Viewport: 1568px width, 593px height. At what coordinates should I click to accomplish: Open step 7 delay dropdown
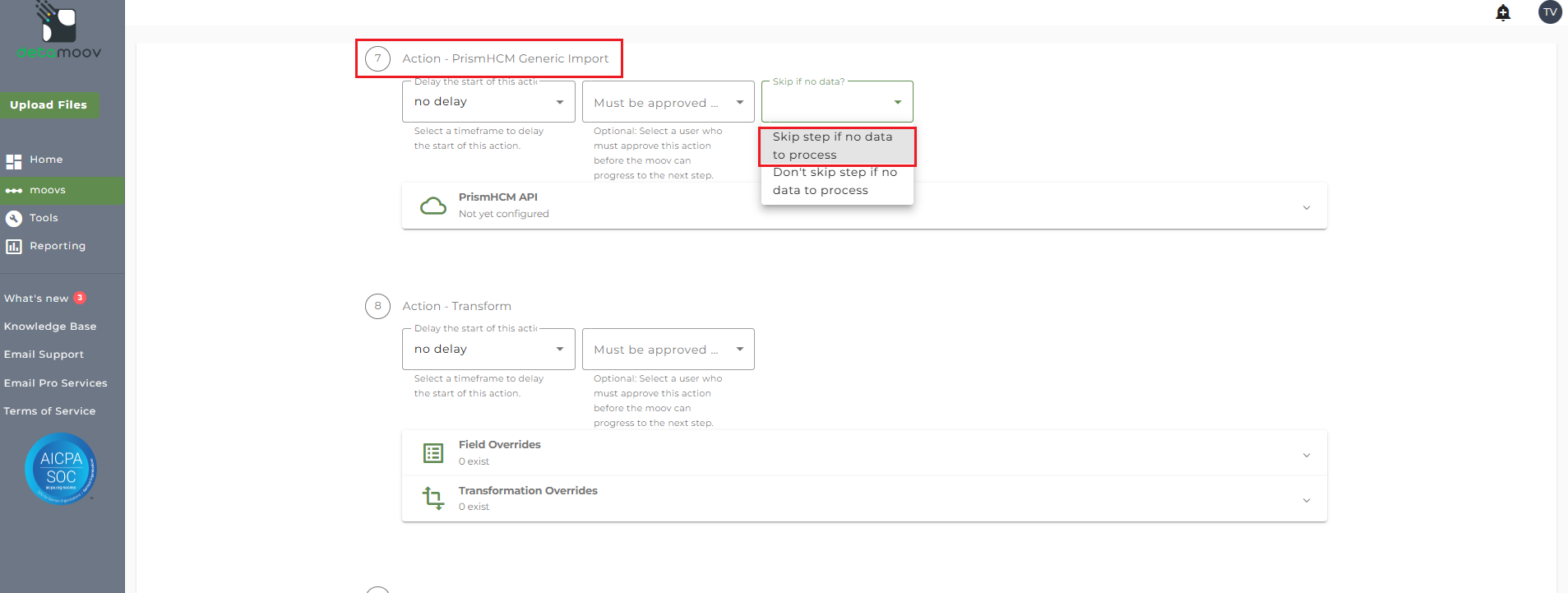(x=488, y=101)
